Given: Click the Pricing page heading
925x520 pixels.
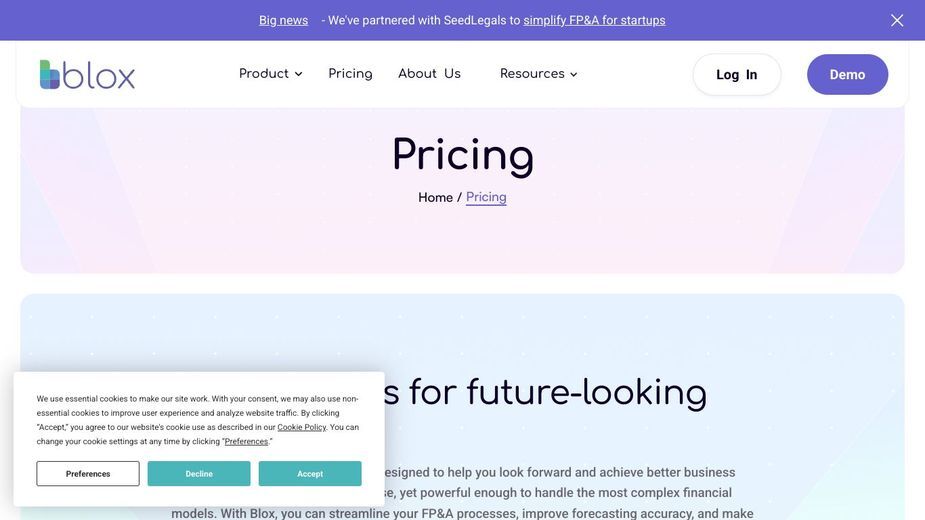Looking at the screenshot, I should click(462, 155).
